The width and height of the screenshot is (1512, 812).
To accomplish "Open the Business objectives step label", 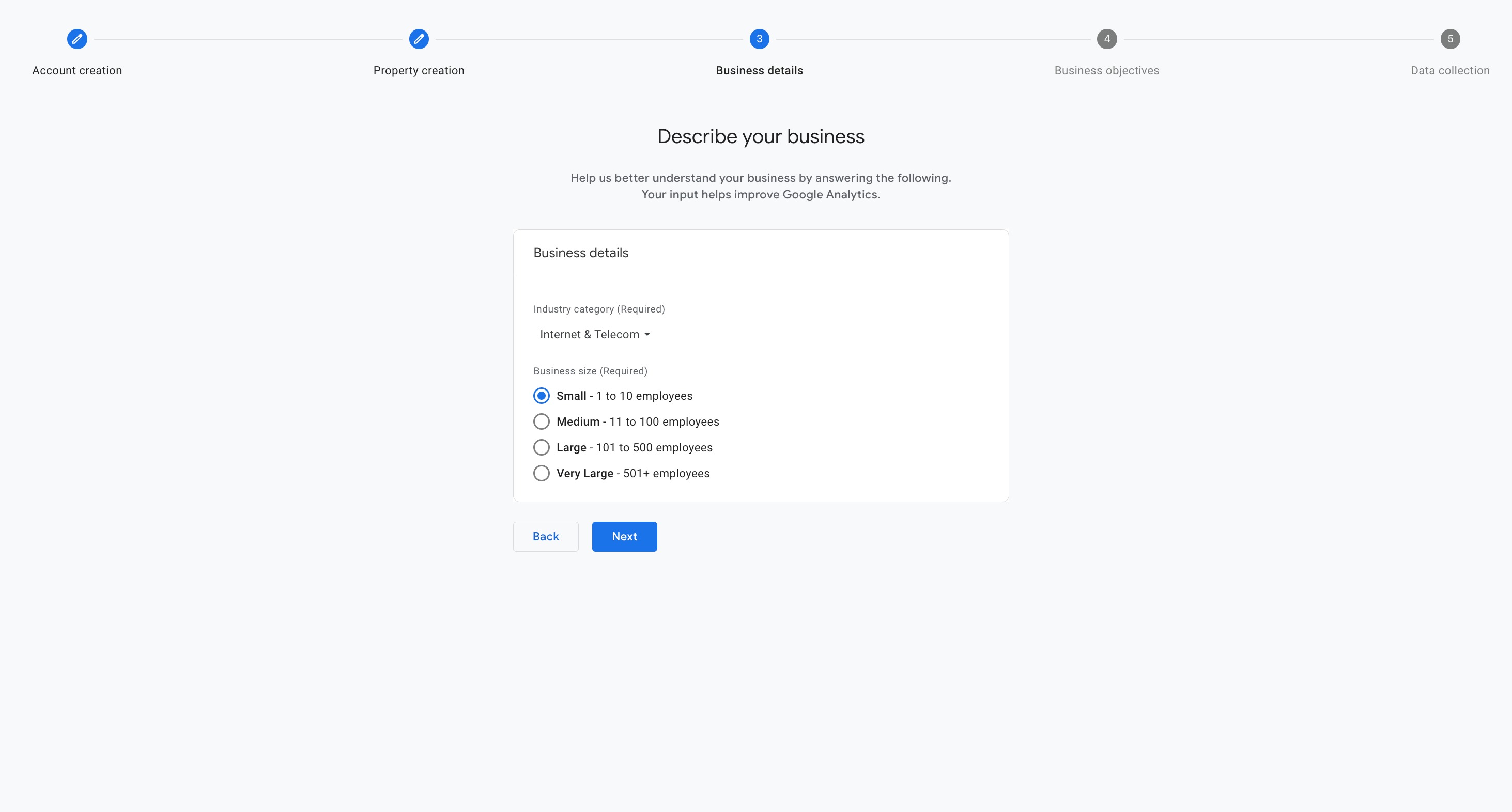I will 1106,70.
